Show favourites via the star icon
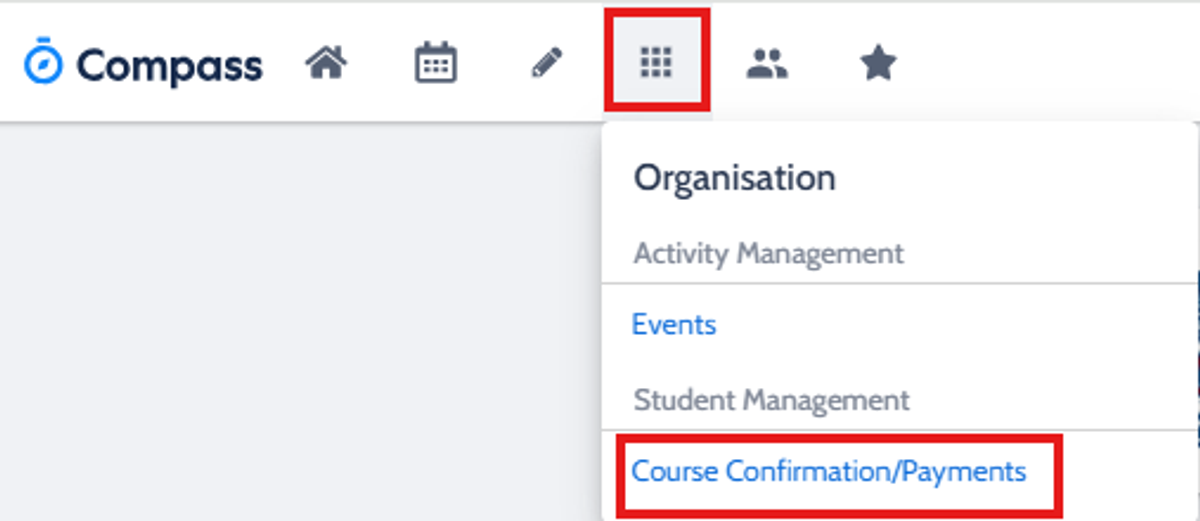 878,64
